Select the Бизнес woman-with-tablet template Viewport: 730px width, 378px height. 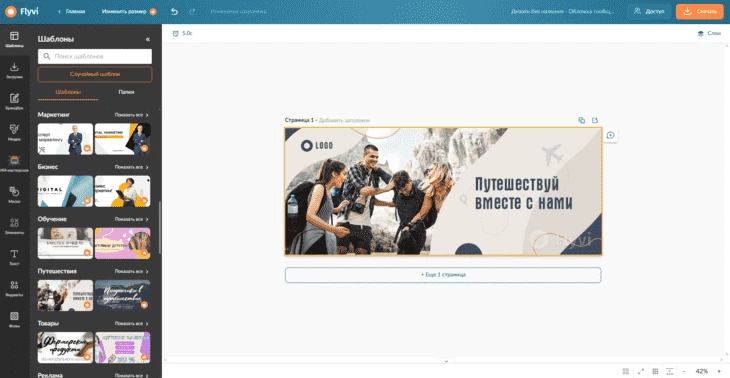point(122,191)
